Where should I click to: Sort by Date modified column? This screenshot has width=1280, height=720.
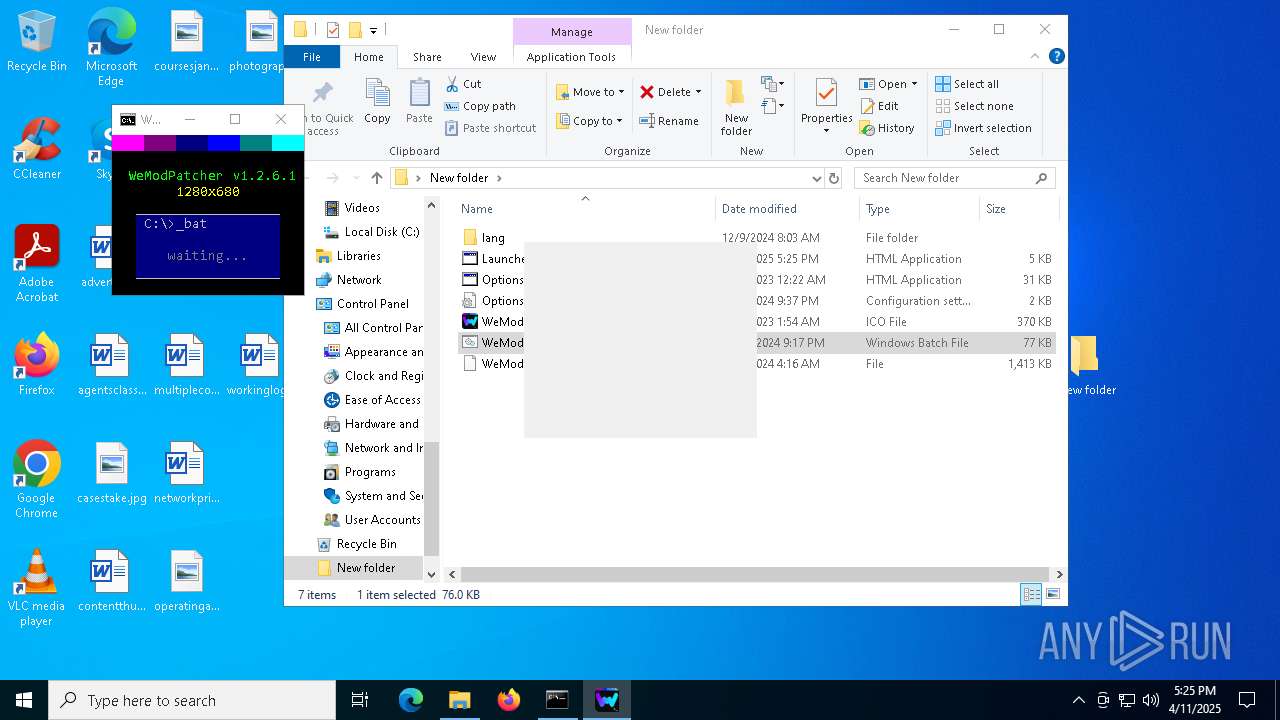pyautogui.click(x=787, y=209)
